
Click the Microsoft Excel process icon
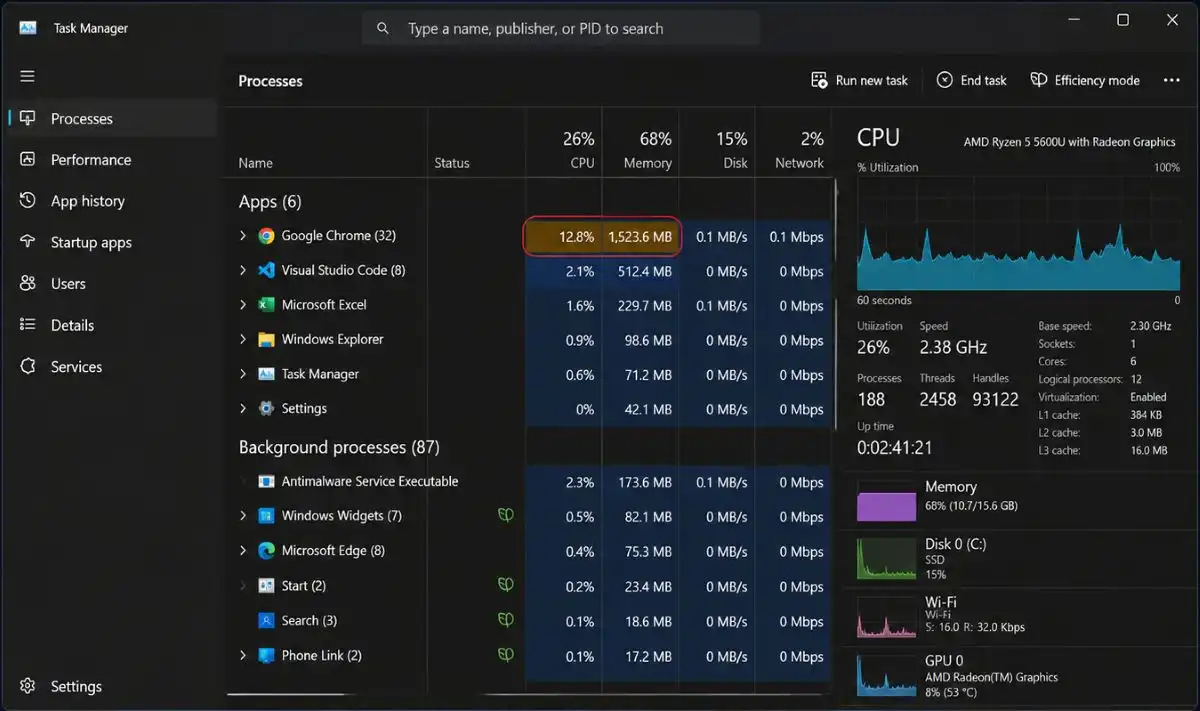[x=266, y=305]
